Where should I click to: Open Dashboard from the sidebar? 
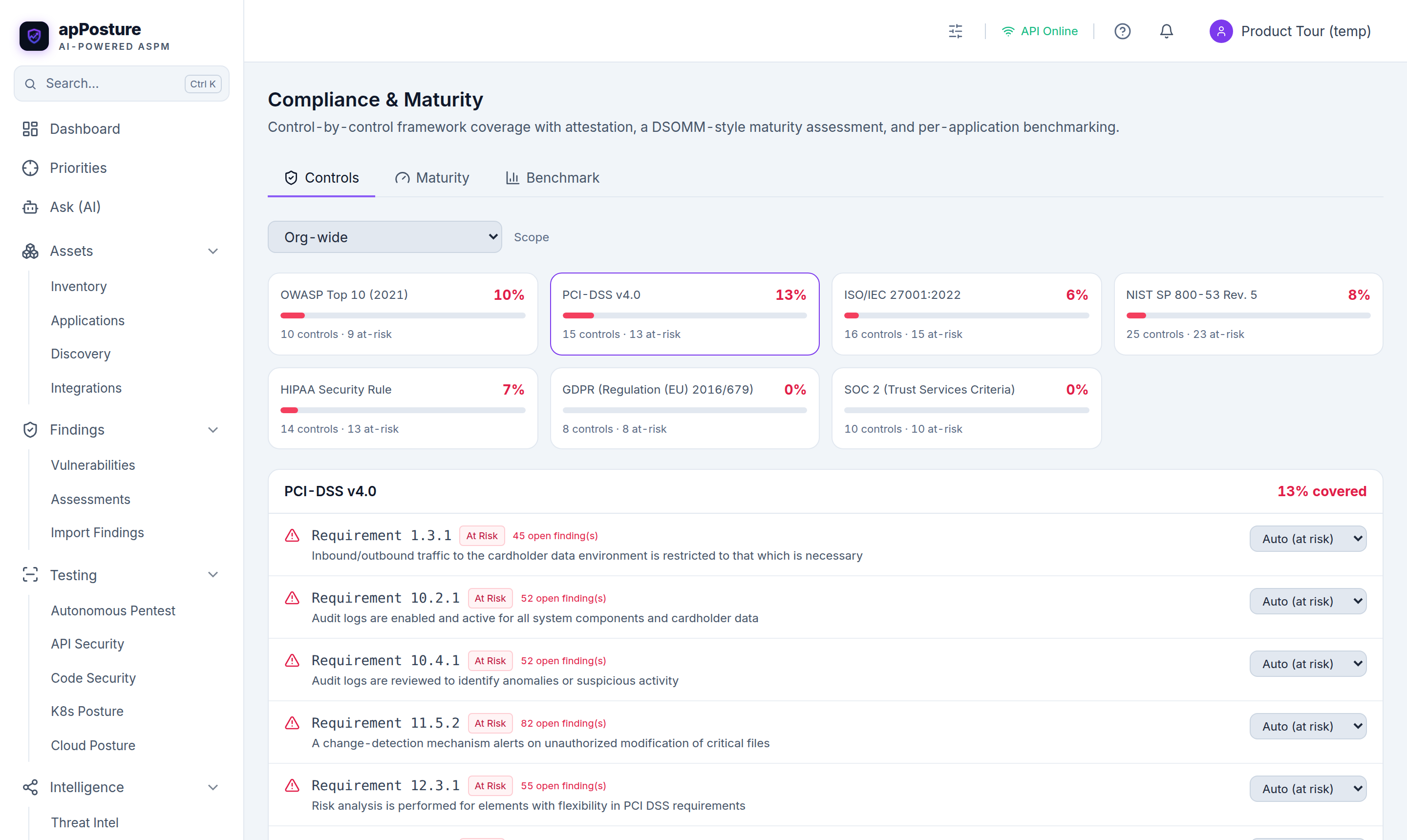coord(122,129)
